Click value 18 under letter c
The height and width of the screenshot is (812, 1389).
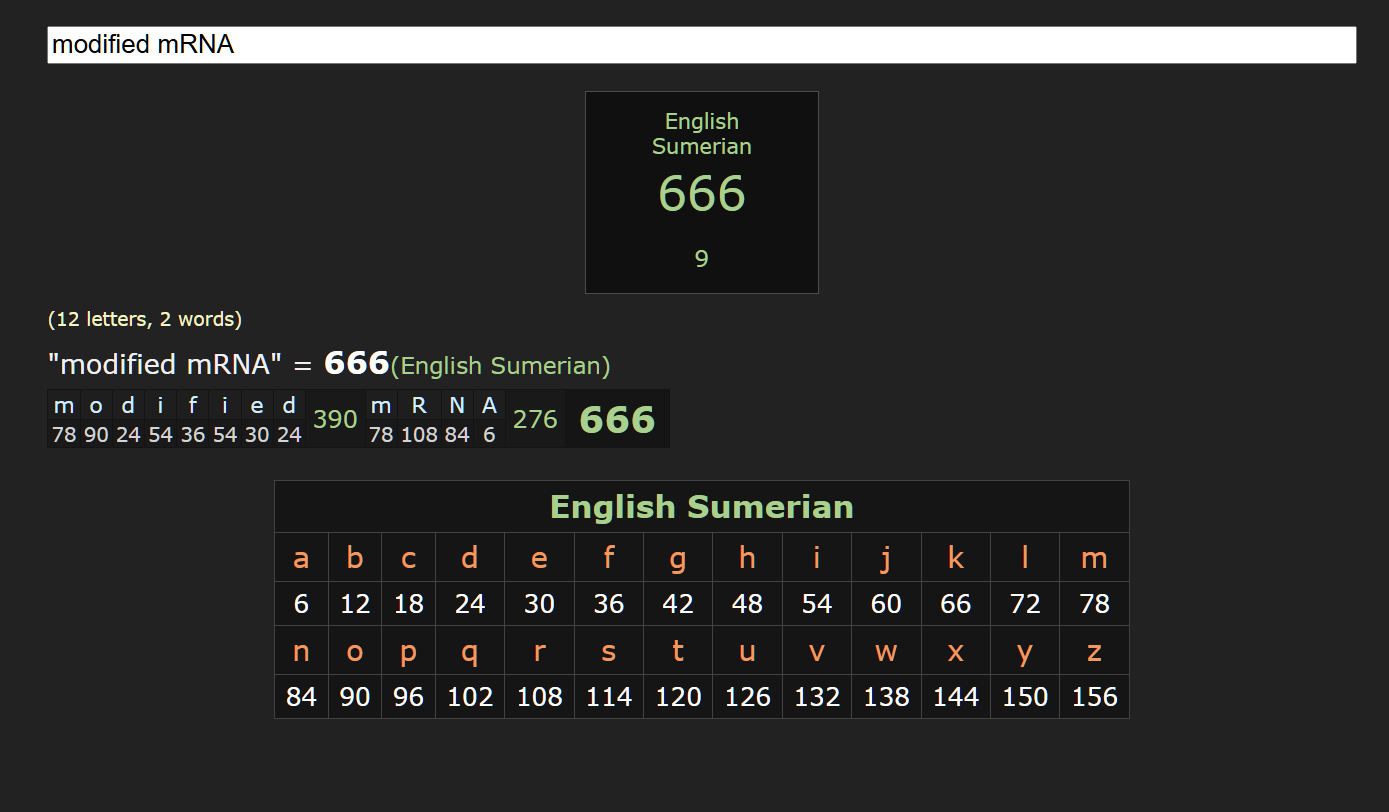(408, 604)
